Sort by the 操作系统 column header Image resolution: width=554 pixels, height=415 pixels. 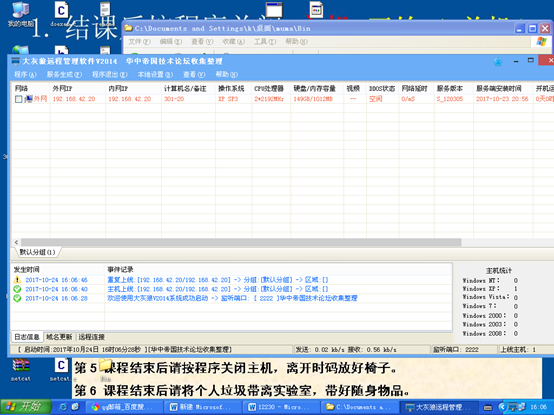233,88
